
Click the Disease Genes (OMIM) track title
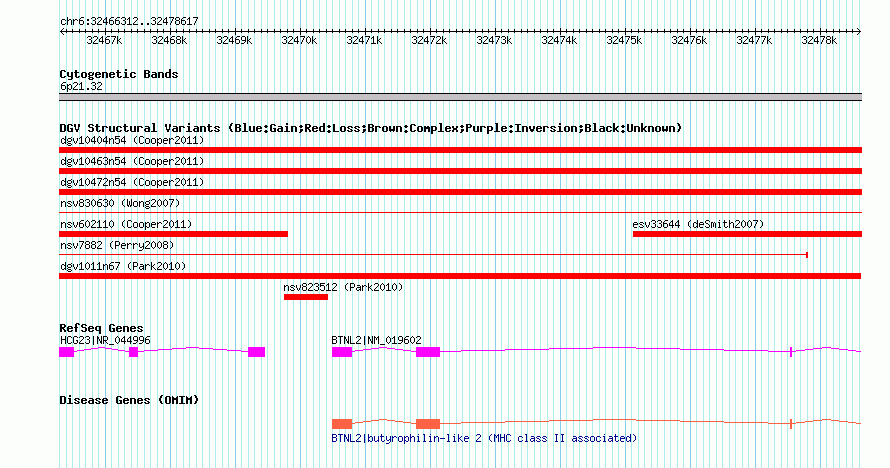pos(129,400)
